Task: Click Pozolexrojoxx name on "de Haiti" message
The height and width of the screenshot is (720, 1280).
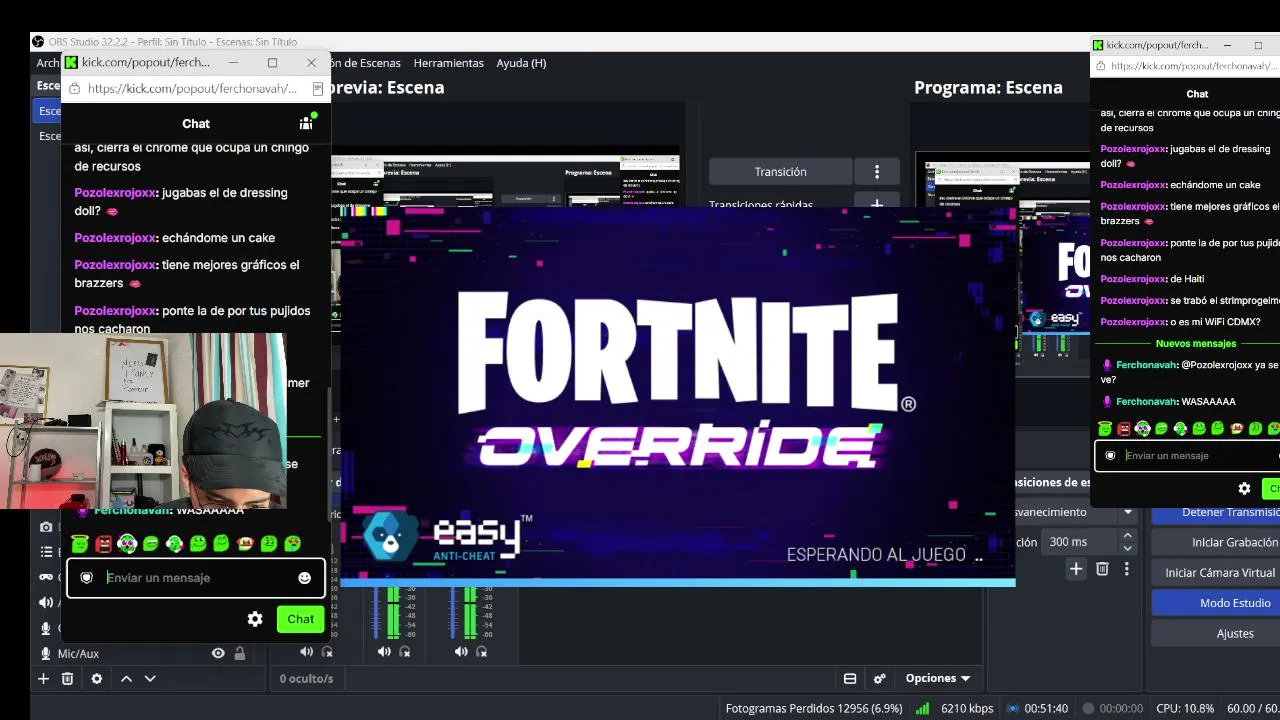Action: [1133, 279]
